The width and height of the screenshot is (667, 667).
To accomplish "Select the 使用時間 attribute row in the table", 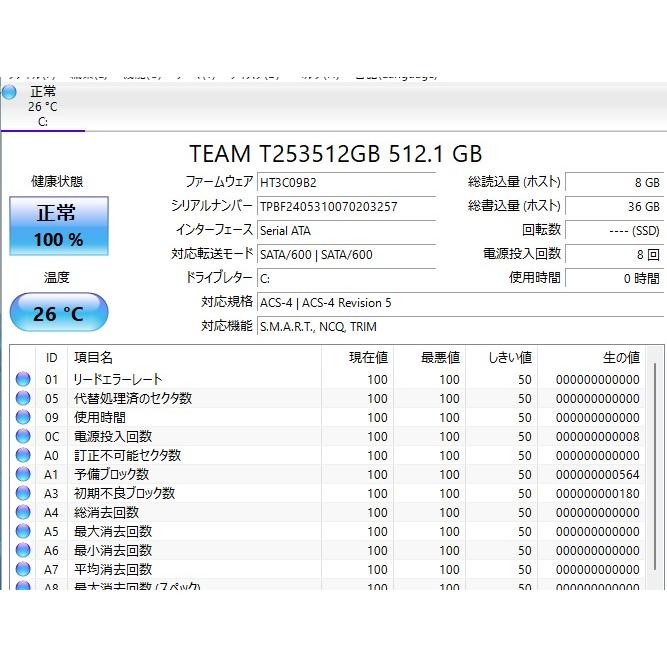I will (328, 417).
